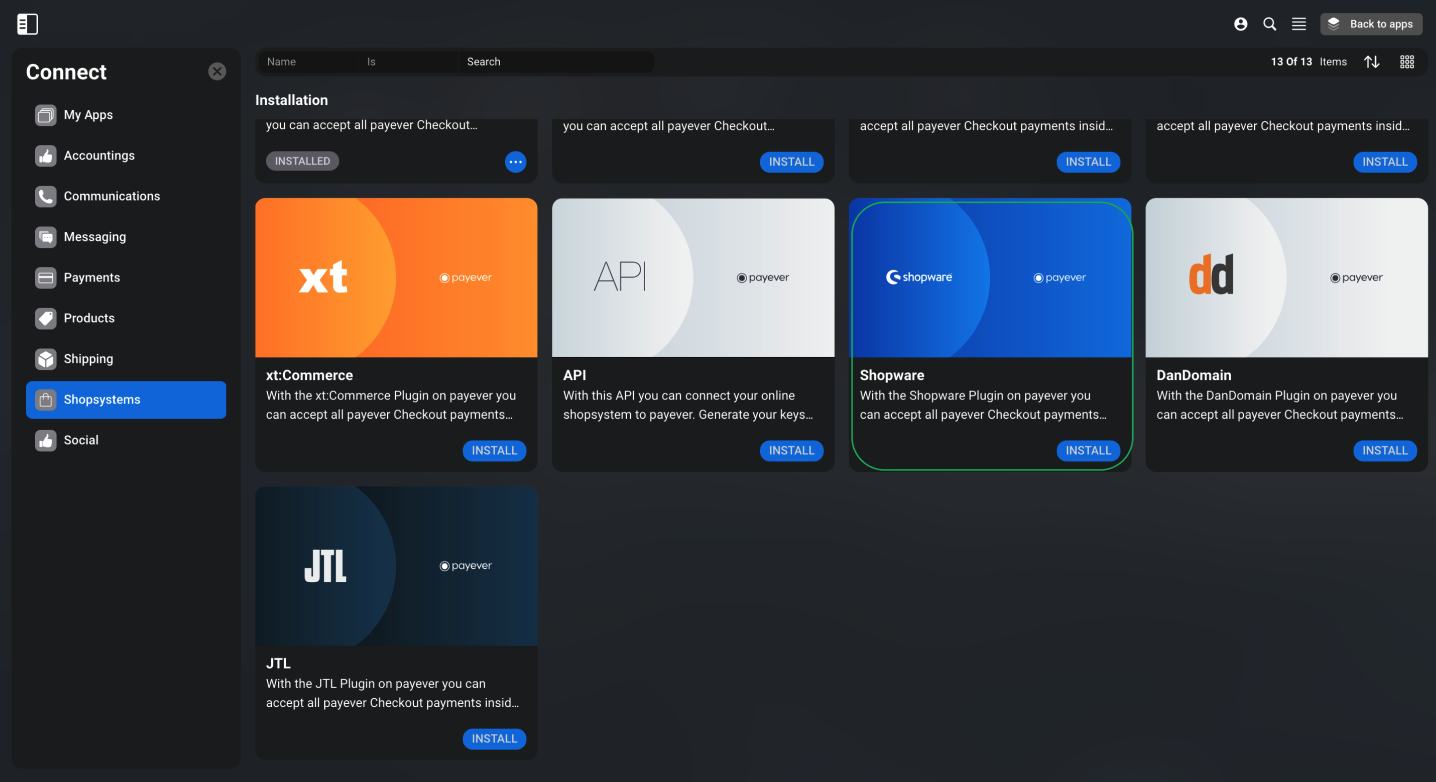Open the Is condition dropdown

click(410, 62)
